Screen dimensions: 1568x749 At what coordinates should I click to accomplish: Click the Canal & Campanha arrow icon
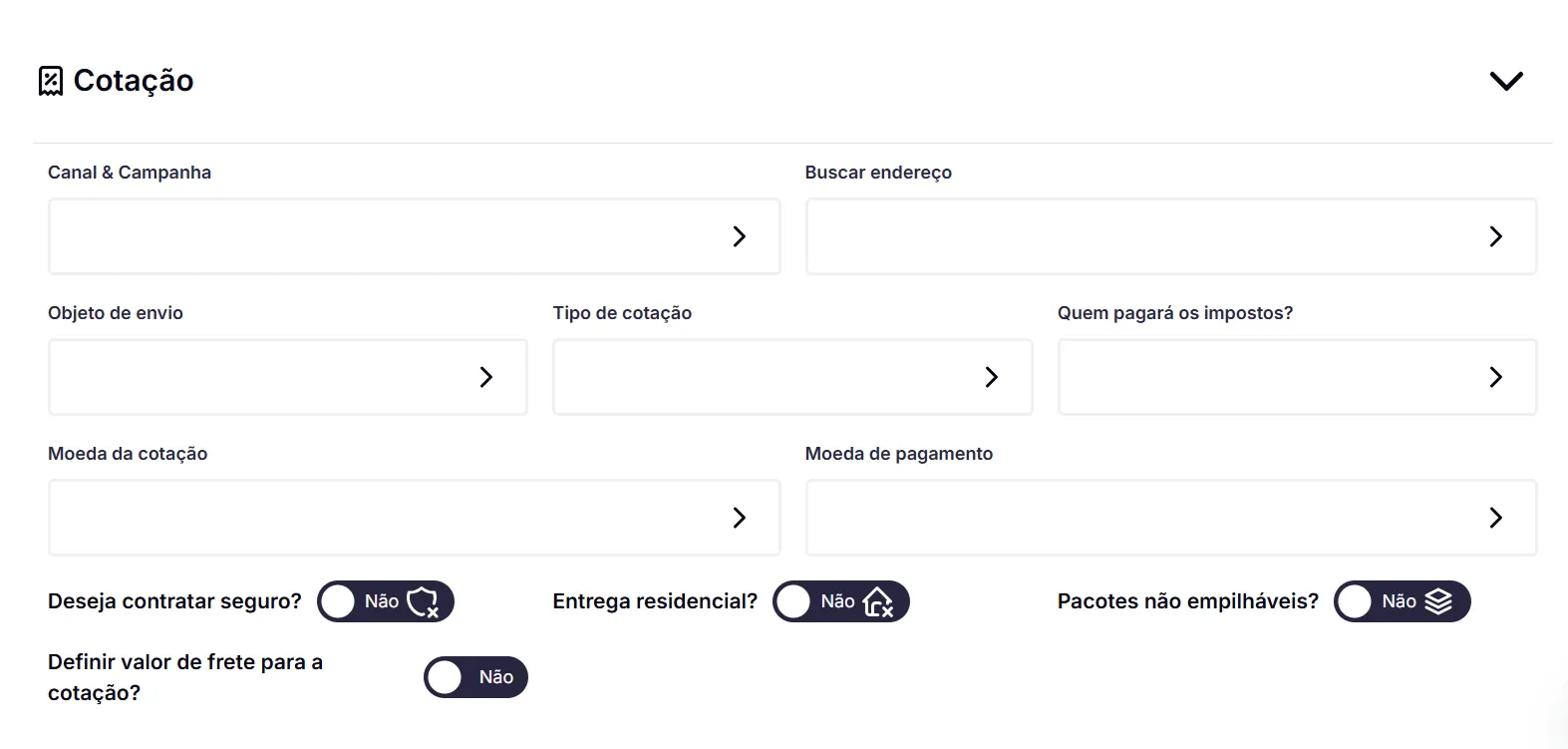(x=739, y=236)
